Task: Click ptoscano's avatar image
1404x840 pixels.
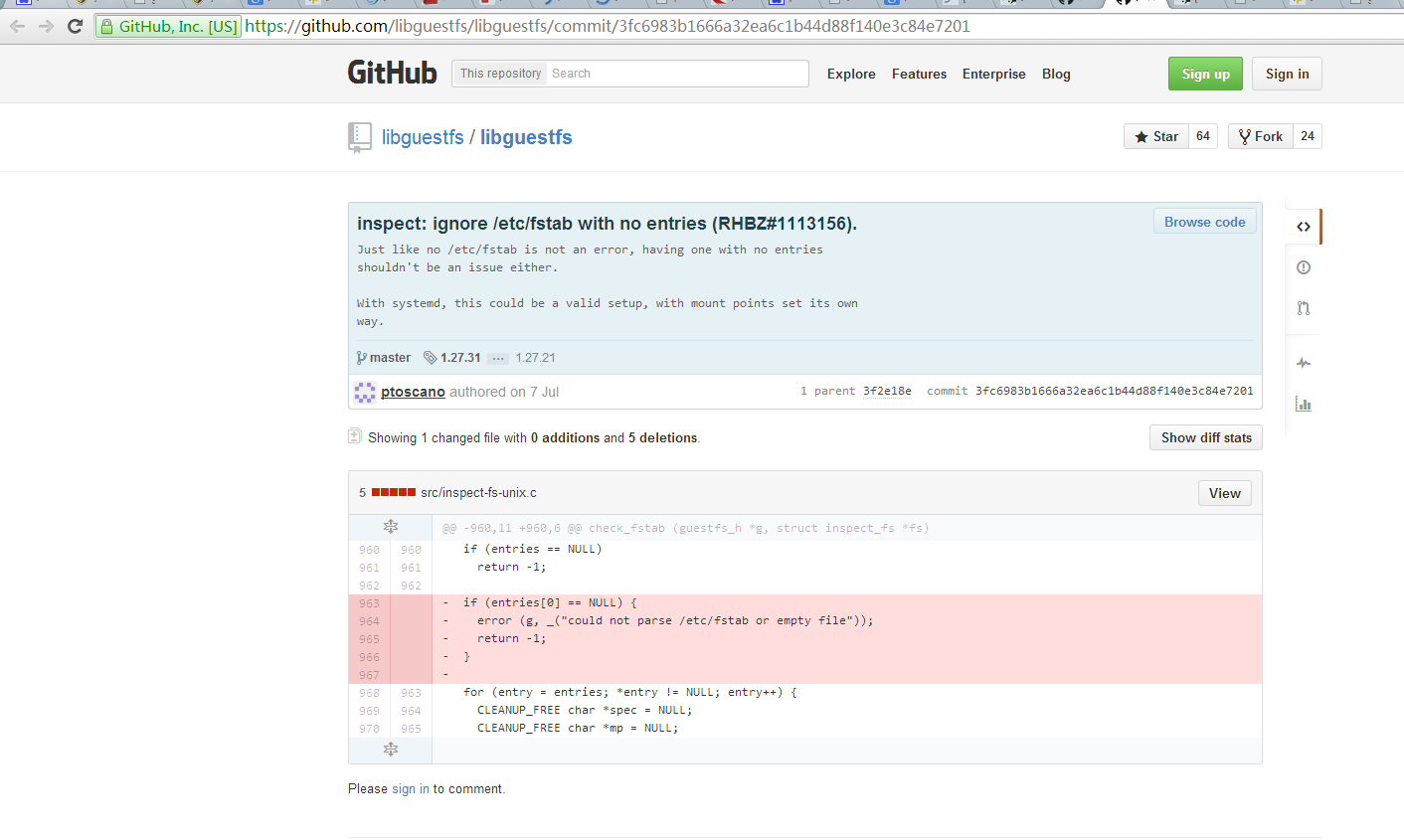Action: click(x=365, y=392)
